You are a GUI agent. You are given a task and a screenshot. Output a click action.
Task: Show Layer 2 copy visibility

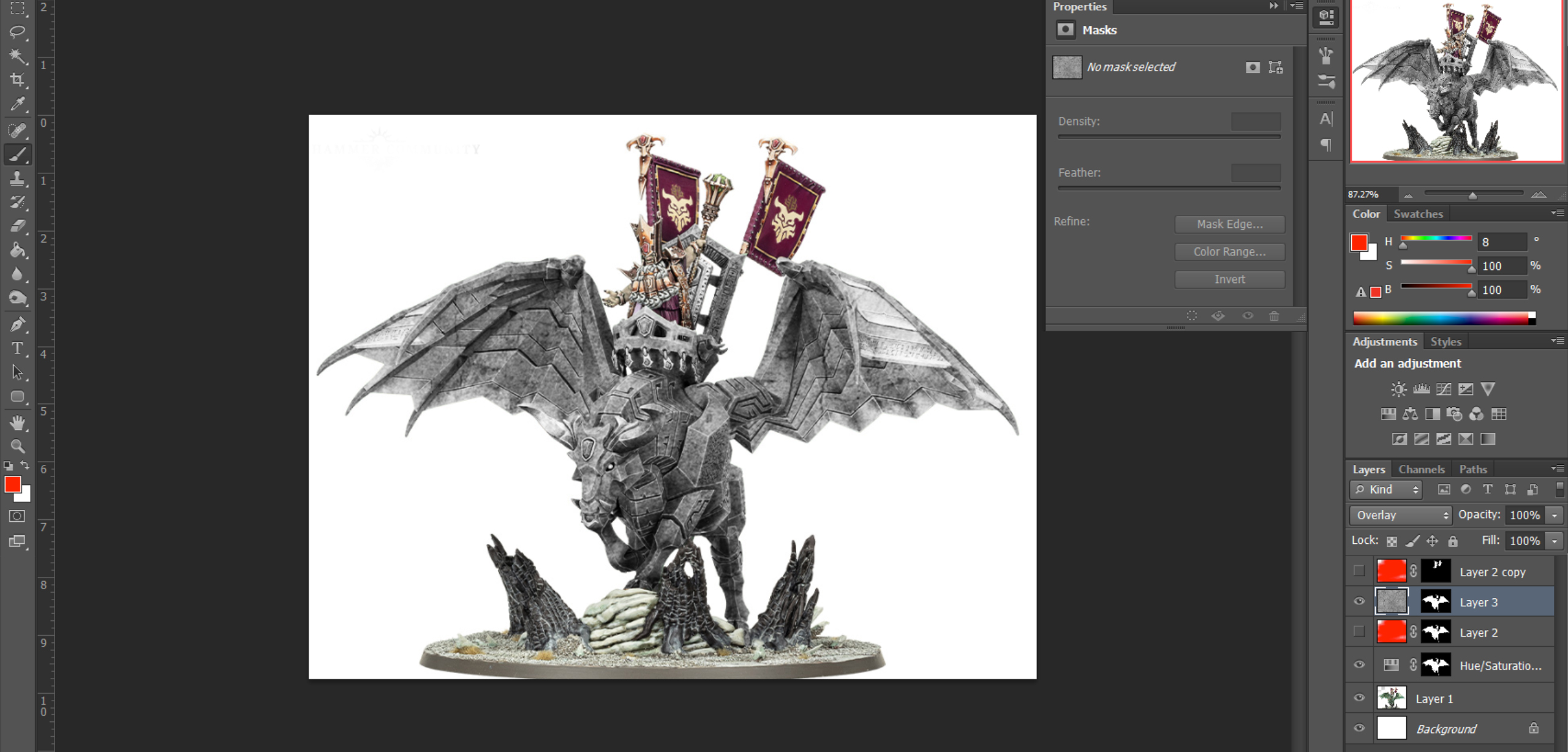pos(1359,571)
